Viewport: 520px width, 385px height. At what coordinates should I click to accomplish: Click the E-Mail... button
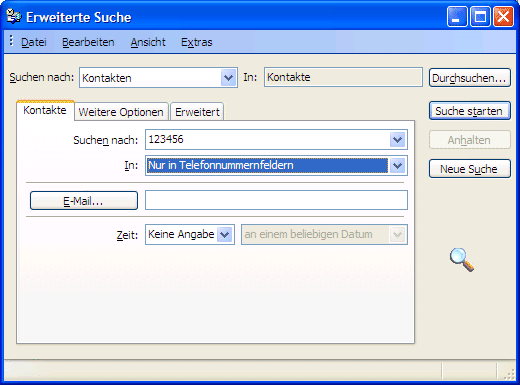click(x=84, y=201)
